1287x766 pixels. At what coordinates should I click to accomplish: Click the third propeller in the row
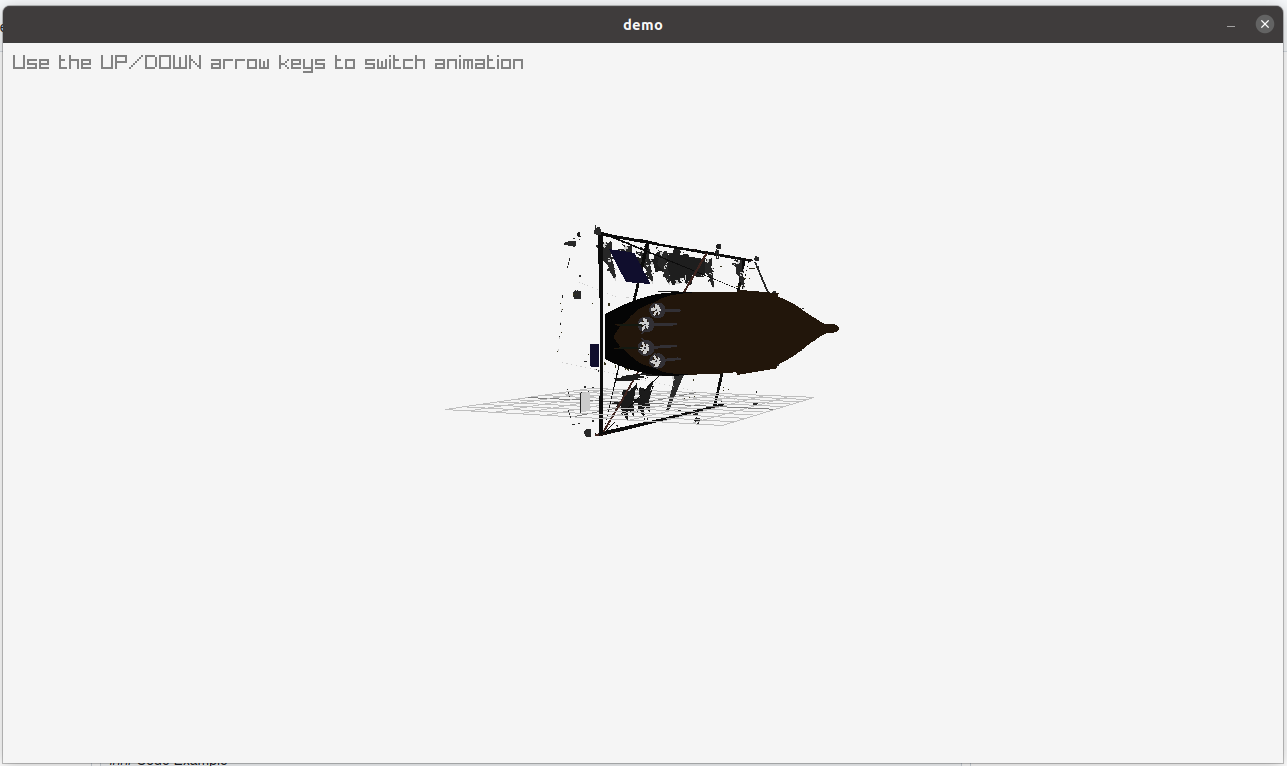tap(645, 348)
